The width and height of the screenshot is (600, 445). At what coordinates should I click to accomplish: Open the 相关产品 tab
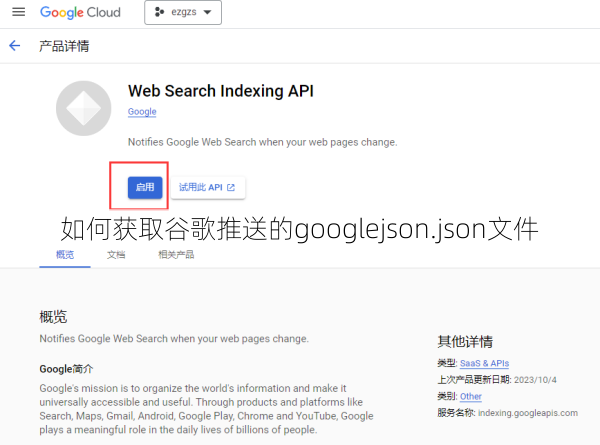(176, 255)
